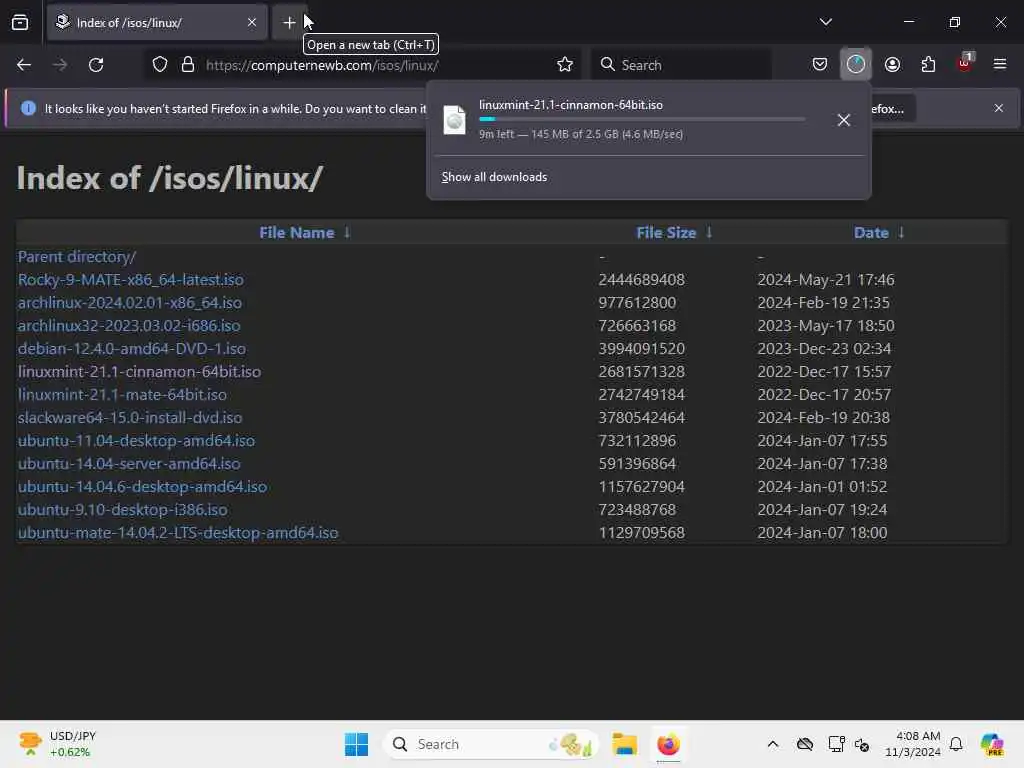Bookmark this page with star icon
Viewport: 1024px width, 768px height.
pos(565,65)
